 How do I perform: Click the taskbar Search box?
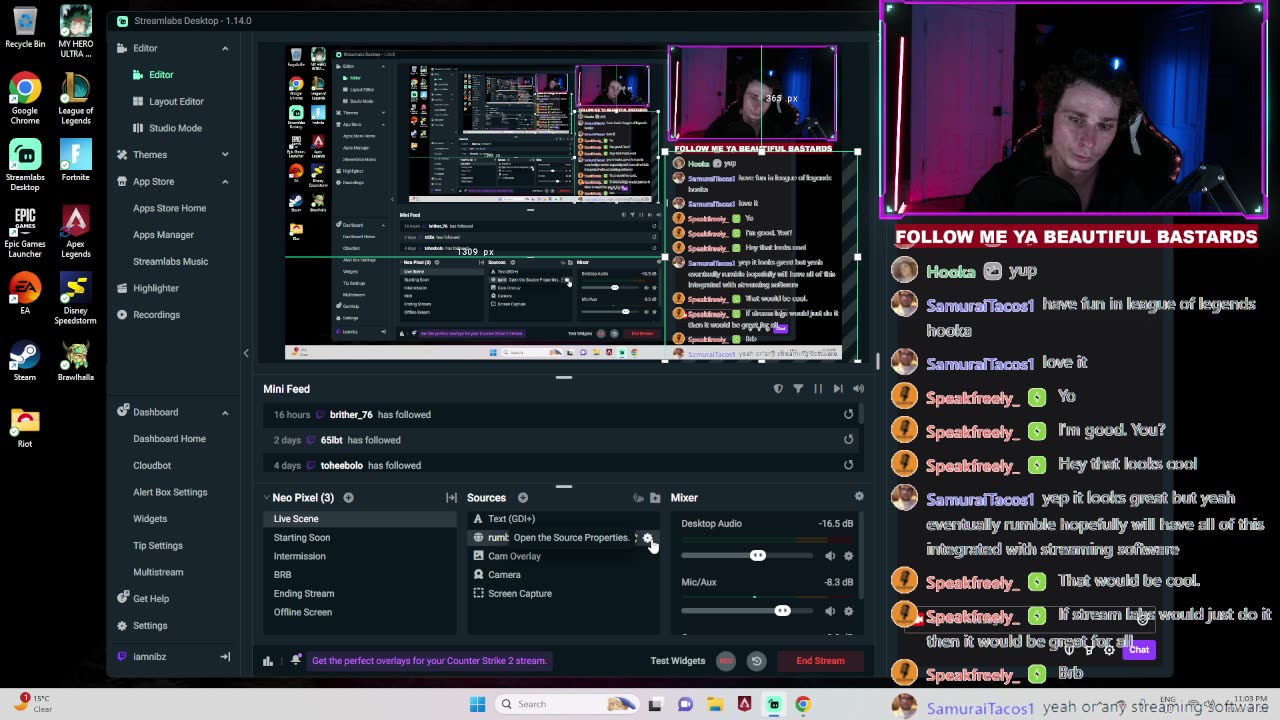(566, 704)
